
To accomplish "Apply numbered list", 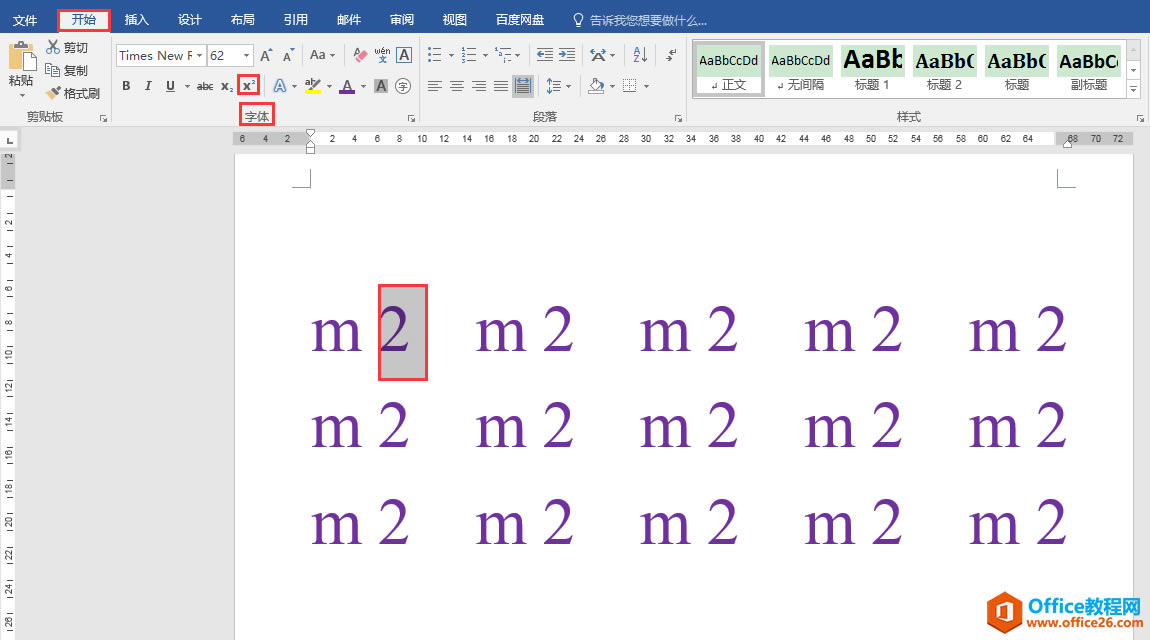I will coord(469,55).
